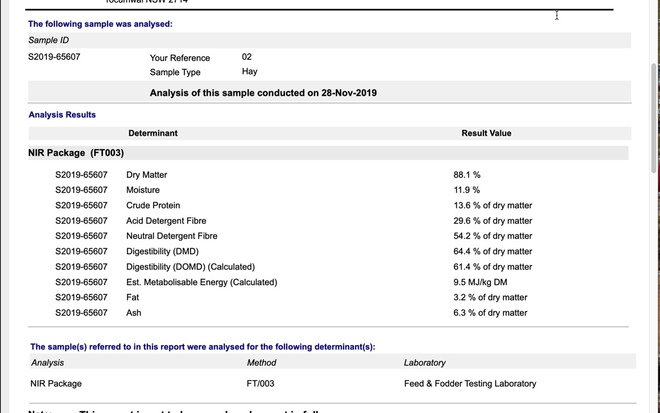Click the 'Result Value' column header
Viewport: 660px width, 413px height.
(486, 133)
